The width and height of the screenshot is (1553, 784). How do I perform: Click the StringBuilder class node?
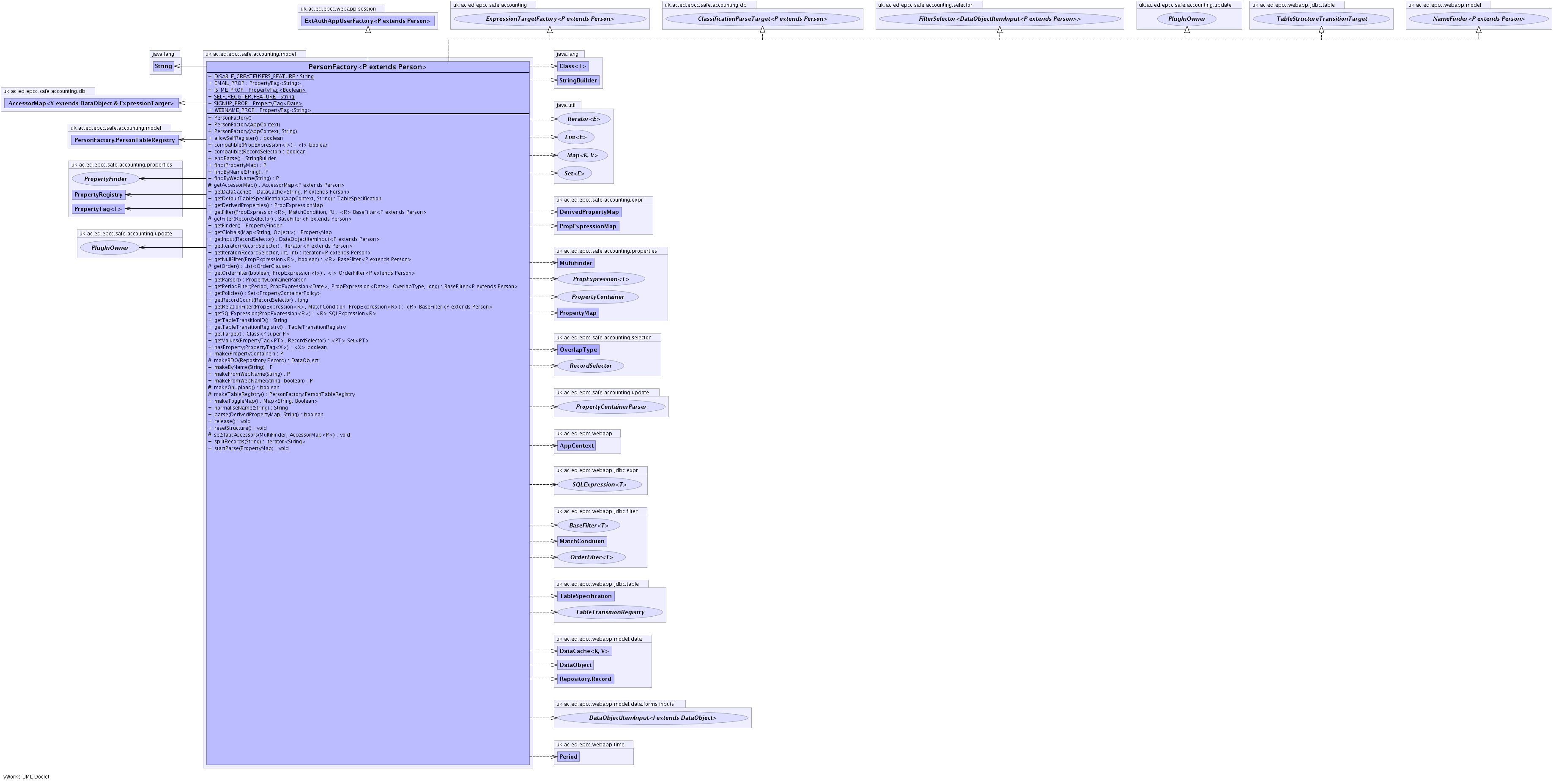click(578, 81)
